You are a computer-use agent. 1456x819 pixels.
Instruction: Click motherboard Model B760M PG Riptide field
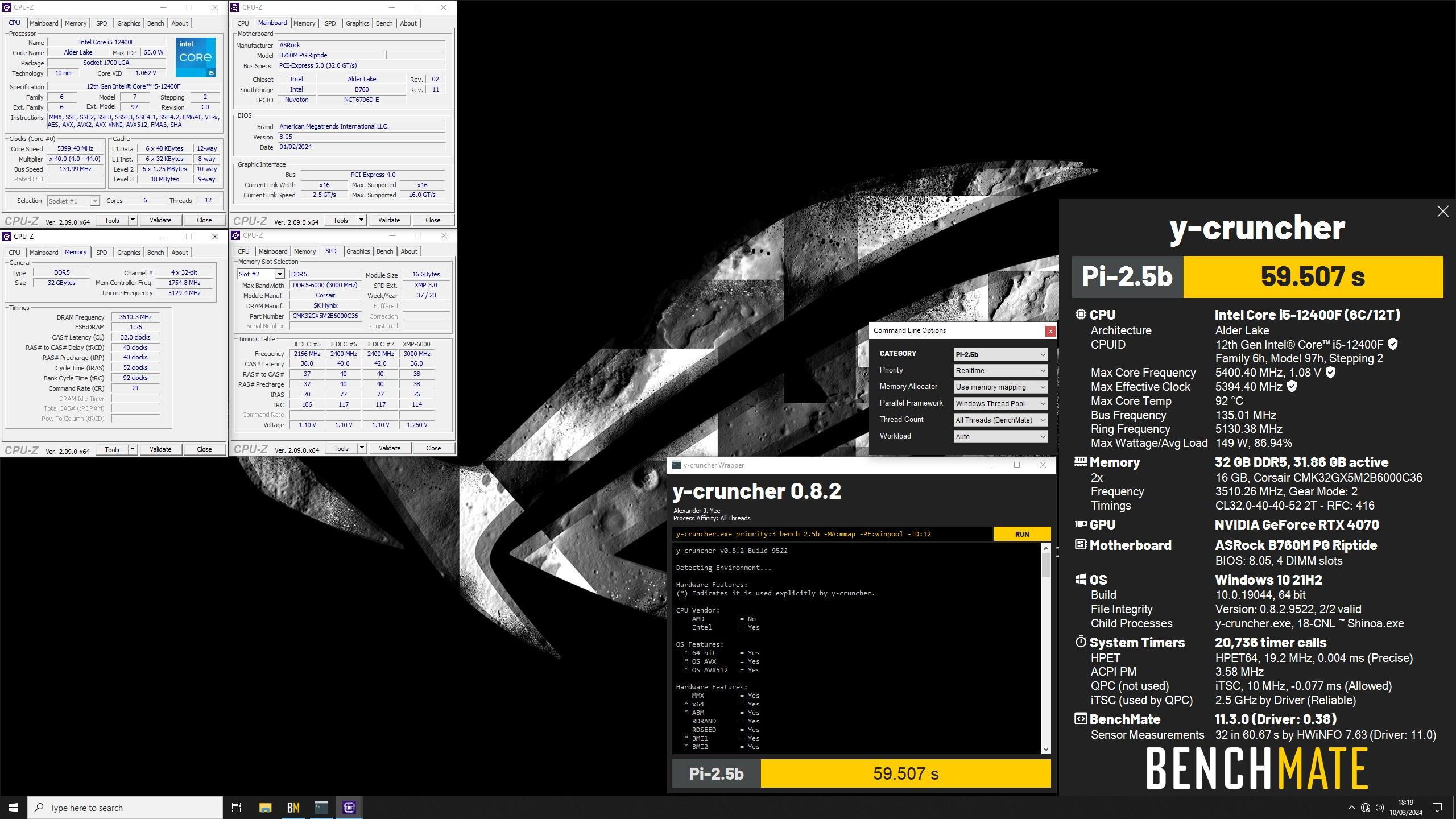331,55
